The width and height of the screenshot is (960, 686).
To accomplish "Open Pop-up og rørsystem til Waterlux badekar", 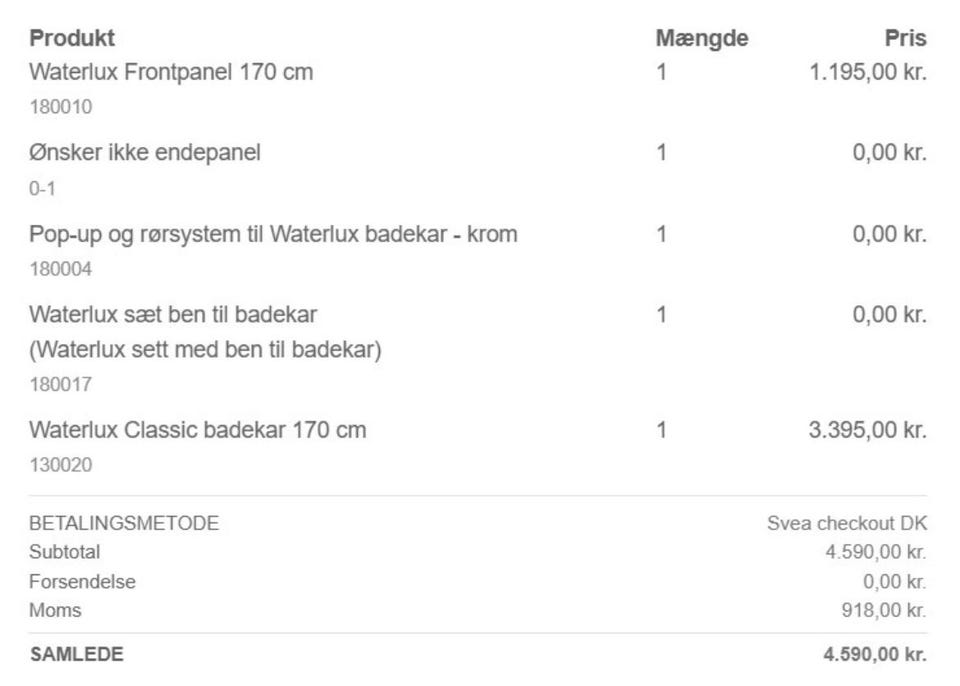I will pos(273,235).
